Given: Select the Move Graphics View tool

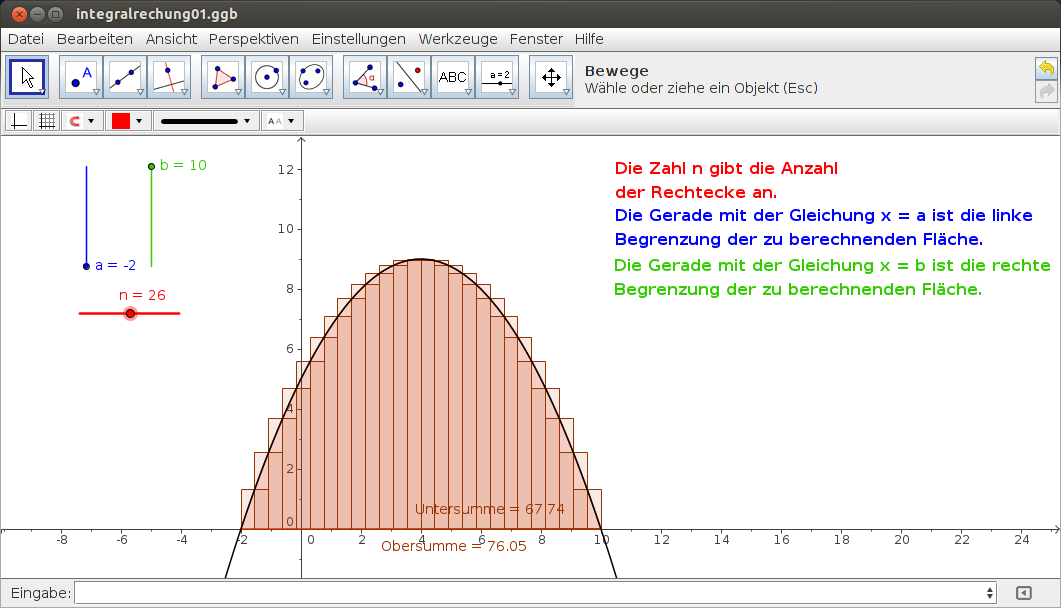Looking at the screenshot, I should (x=551, y=77).
